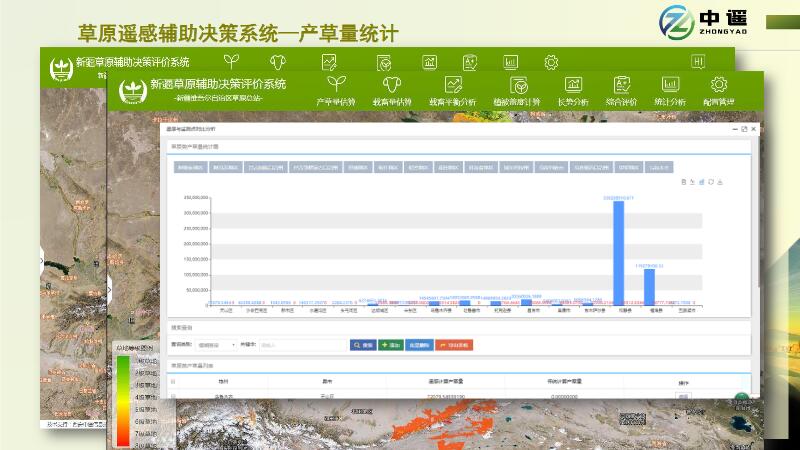This screenshot has width=800, height=450.
Task: Click the blue batch delete button
Action: tap(420, 345)
